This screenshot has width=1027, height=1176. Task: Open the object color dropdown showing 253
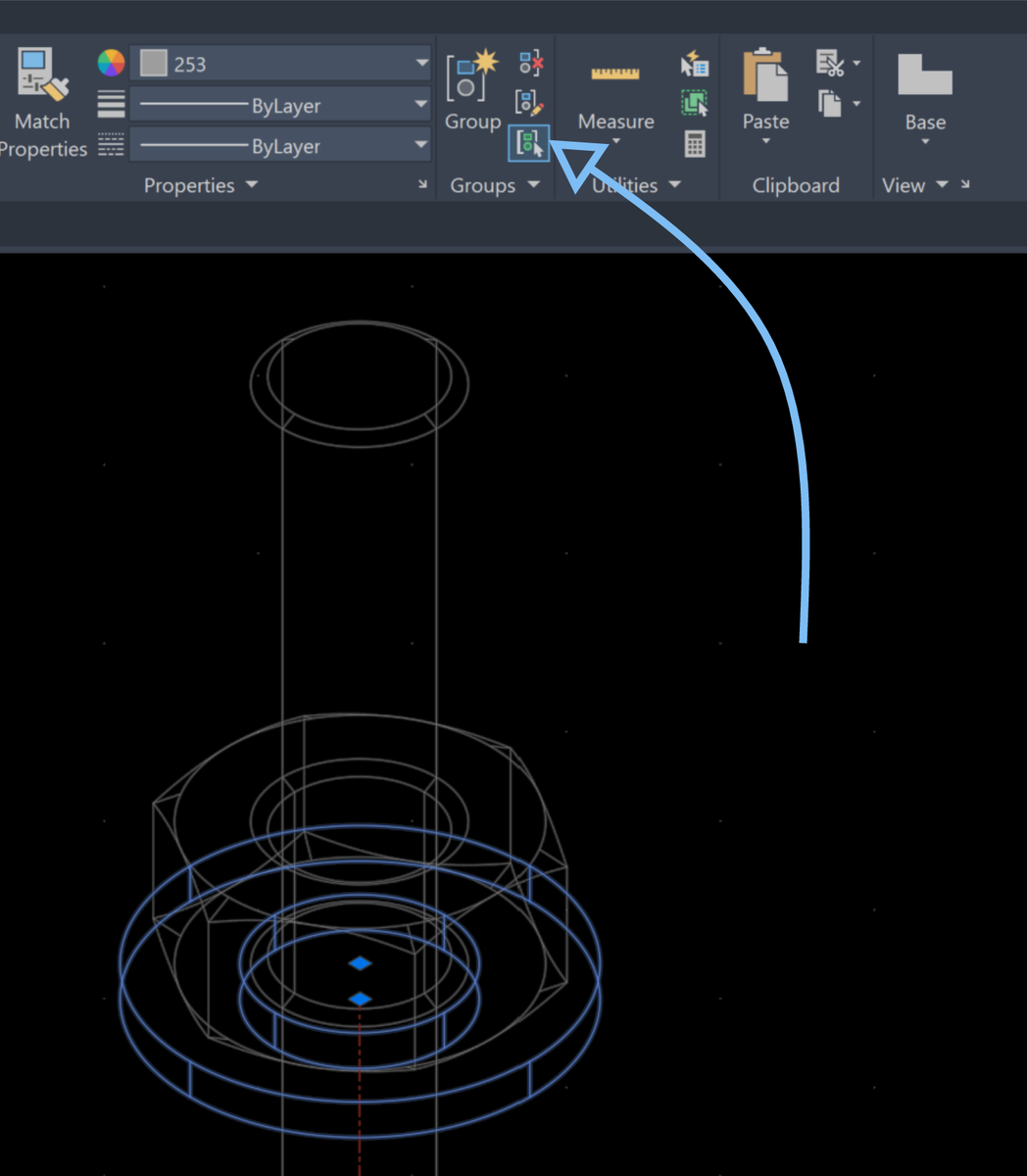pos(421,63)
